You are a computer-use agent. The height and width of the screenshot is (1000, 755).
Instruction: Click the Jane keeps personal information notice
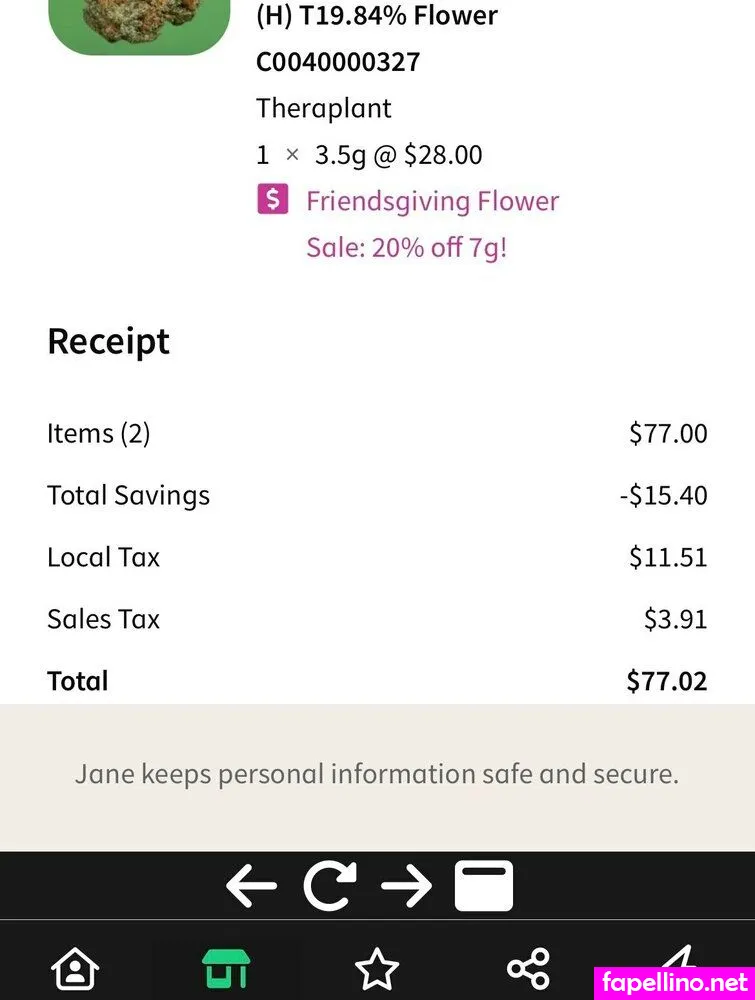[x=377, y=774]
